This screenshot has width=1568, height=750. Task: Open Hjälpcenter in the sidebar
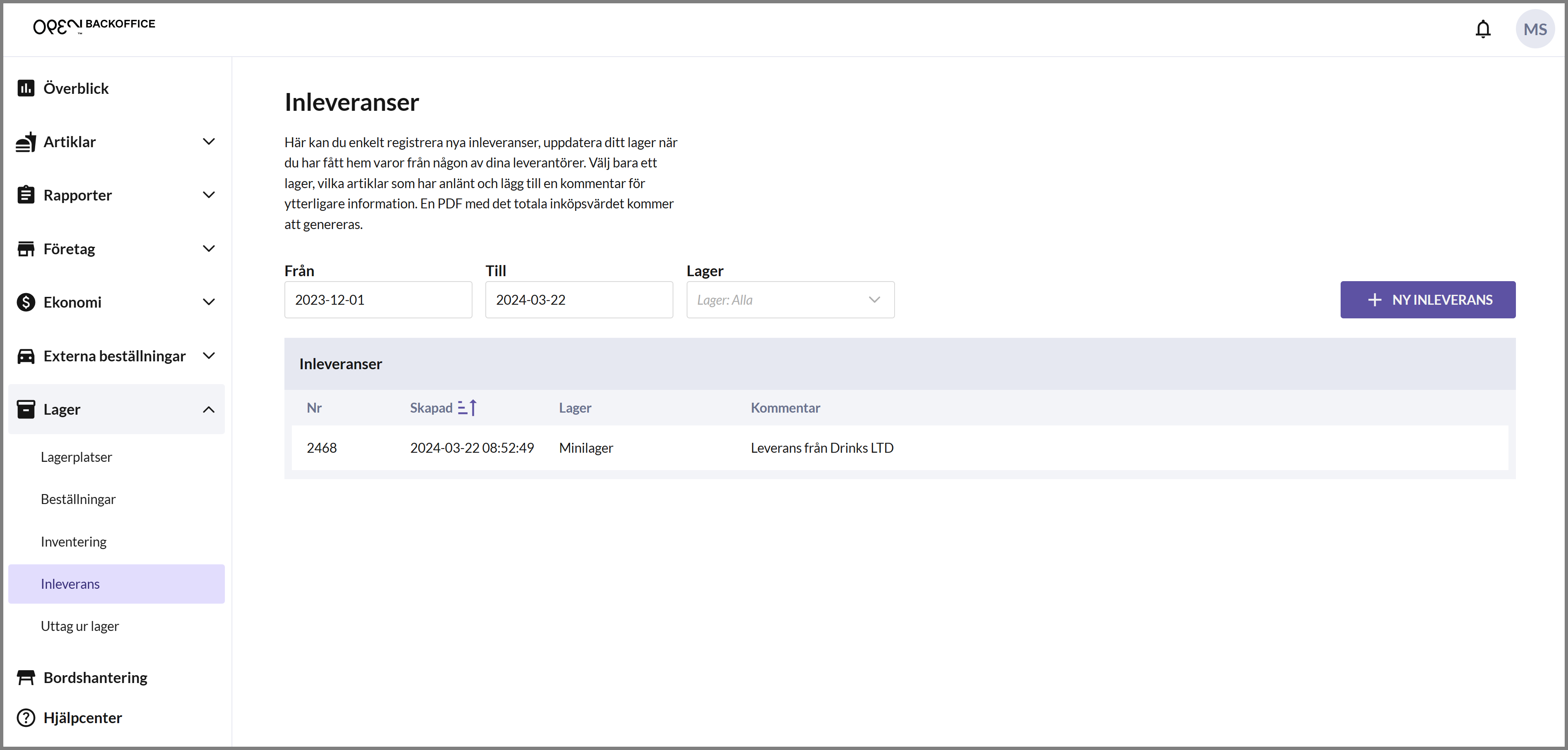click(x=83, y=718)
